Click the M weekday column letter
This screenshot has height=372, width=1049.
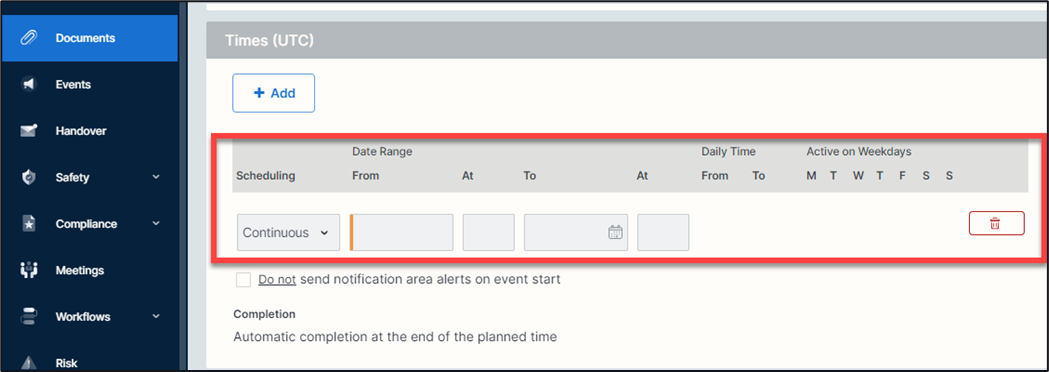tap(812, 176)
